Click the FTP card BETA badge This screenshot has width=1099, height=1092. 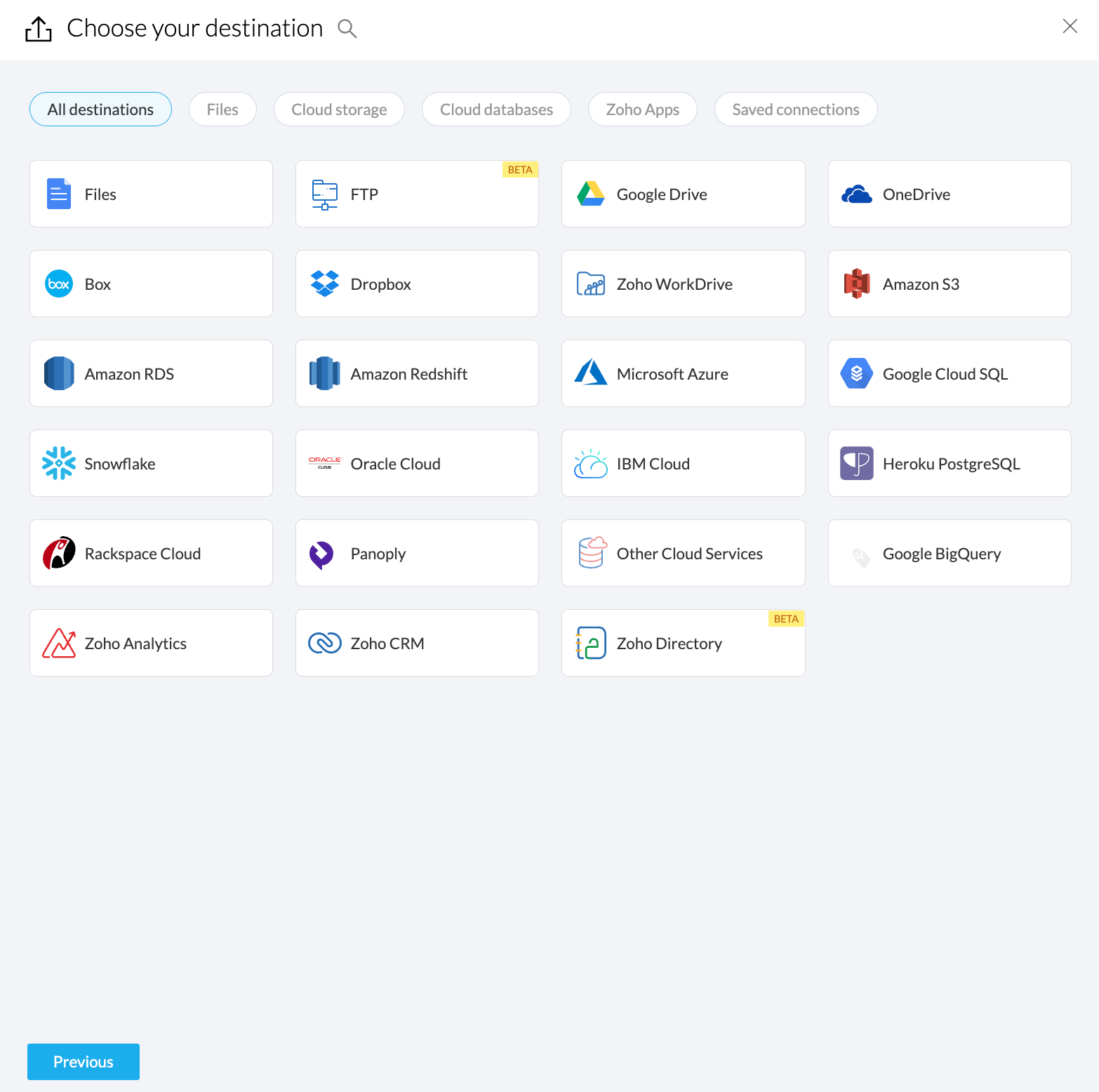pos(520,170)
